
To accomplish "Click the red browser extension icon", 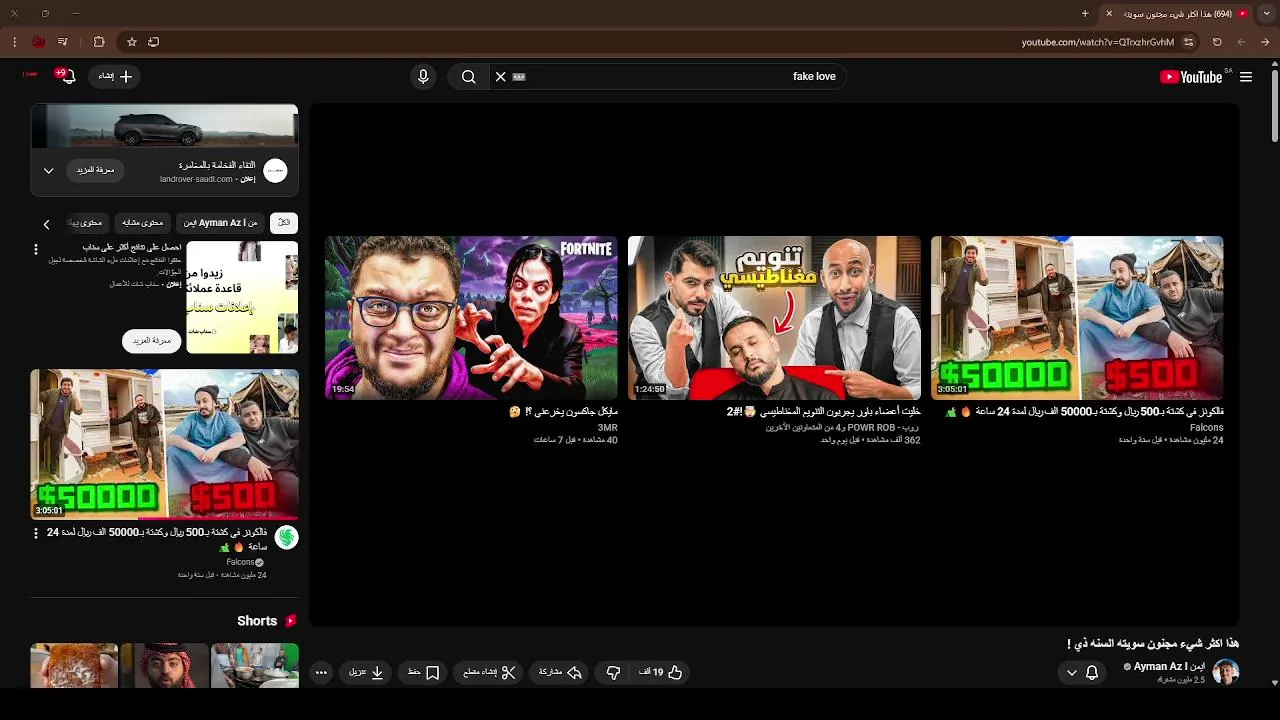I will [x=38, y=42].
